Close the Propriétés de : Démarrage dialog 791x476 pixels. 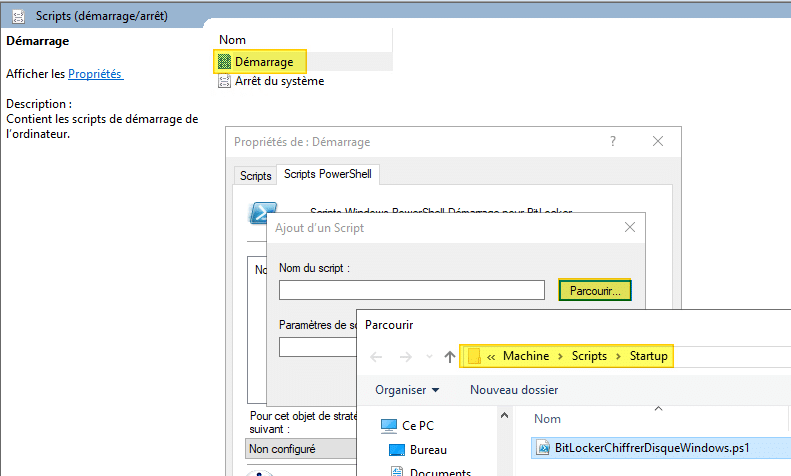click(658, 141)
